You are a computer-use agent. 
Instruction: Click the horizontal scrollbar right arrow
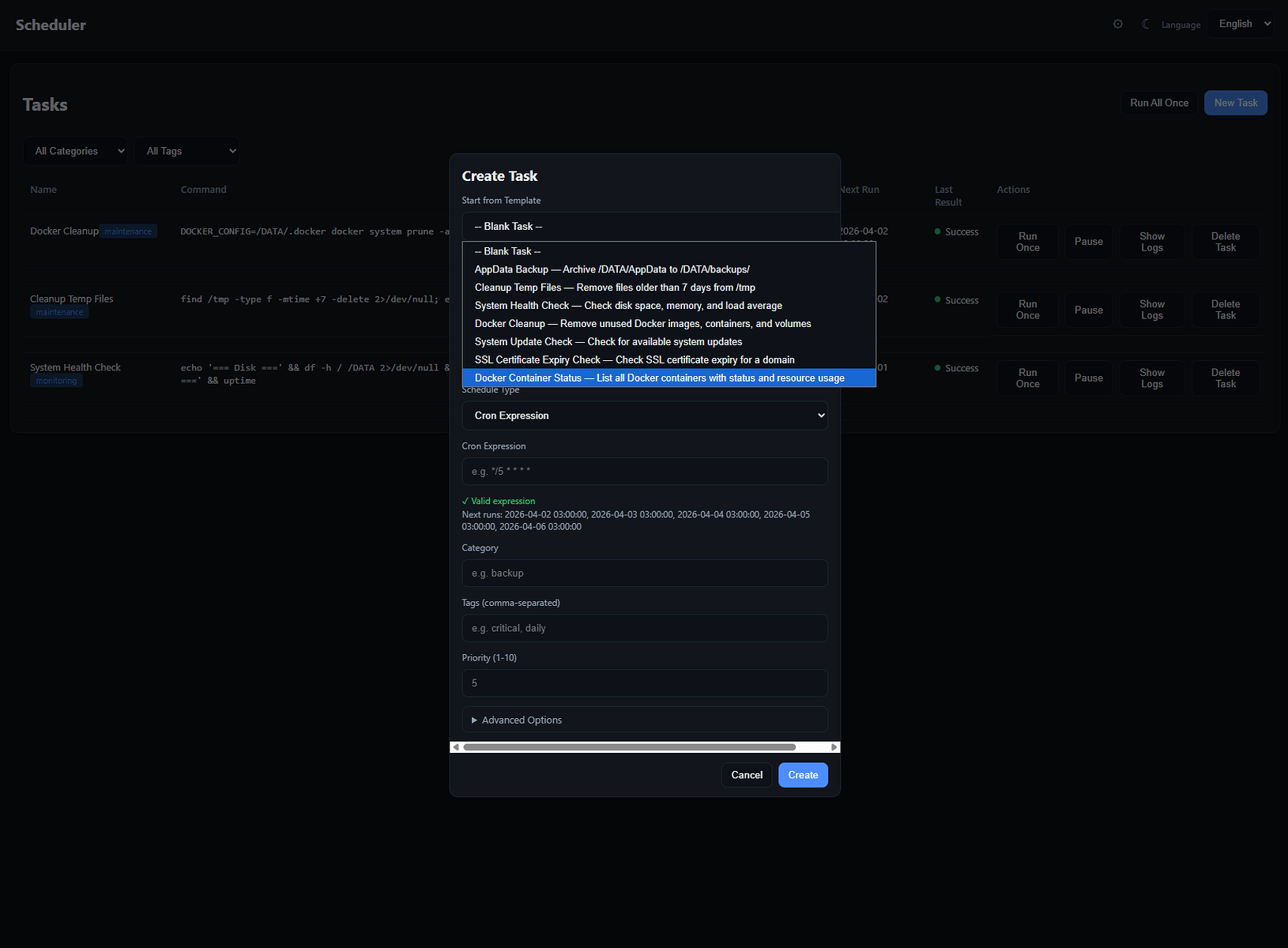tap(834, 747)
